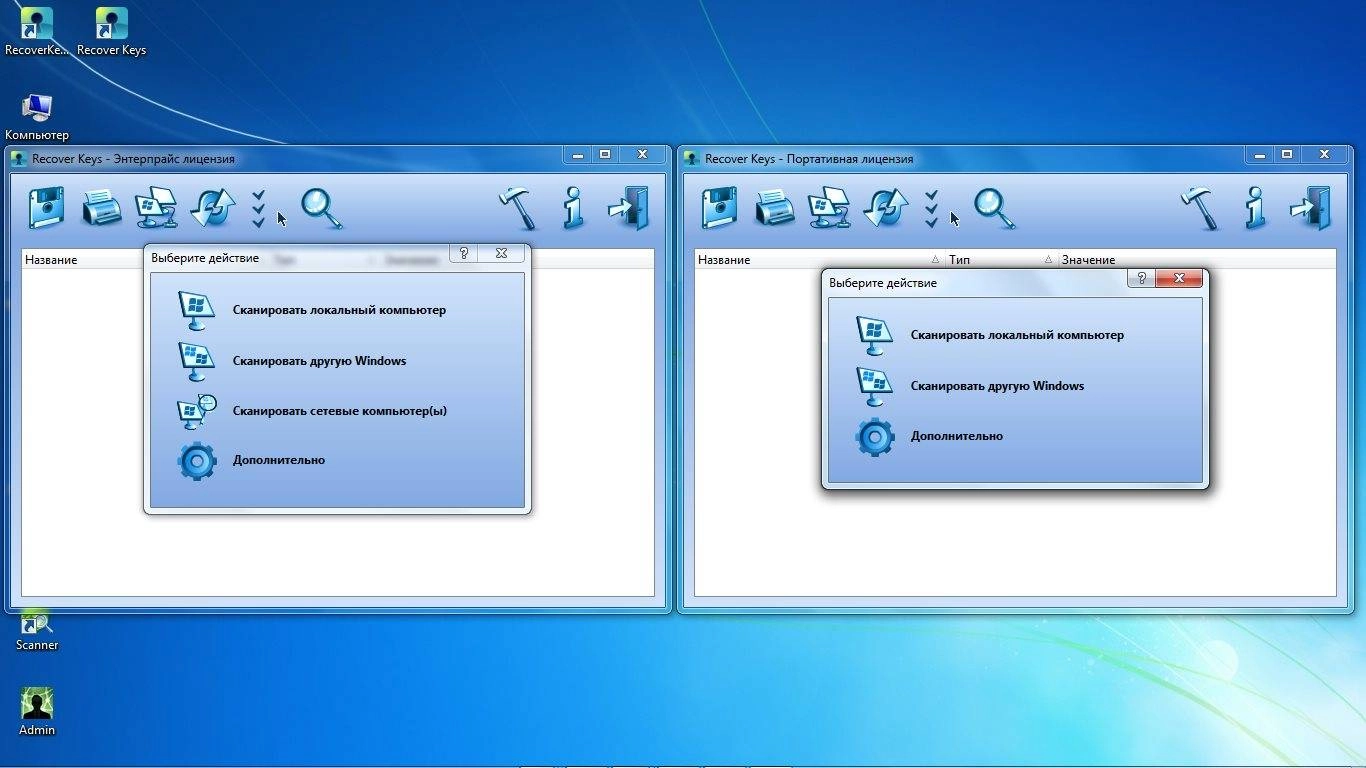Click exit door icon in Enterprise window
1366x768 pixels.
pyautogui.click(x=629, y=208)
